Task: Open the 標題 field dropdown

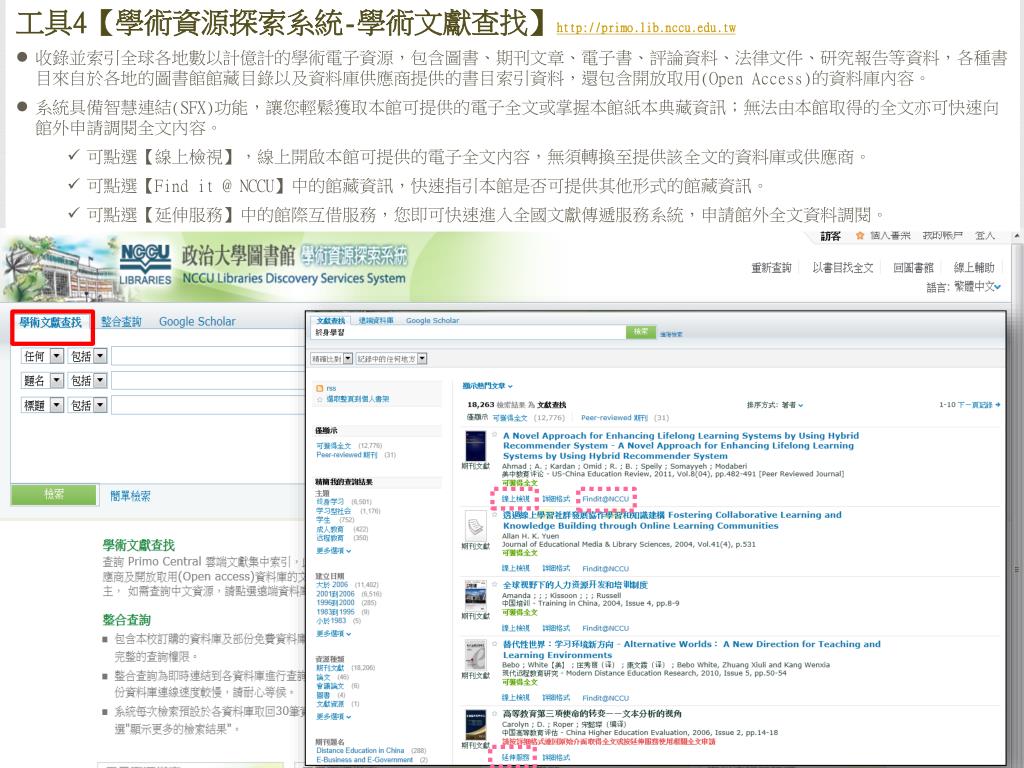Action: coord(56,405)
